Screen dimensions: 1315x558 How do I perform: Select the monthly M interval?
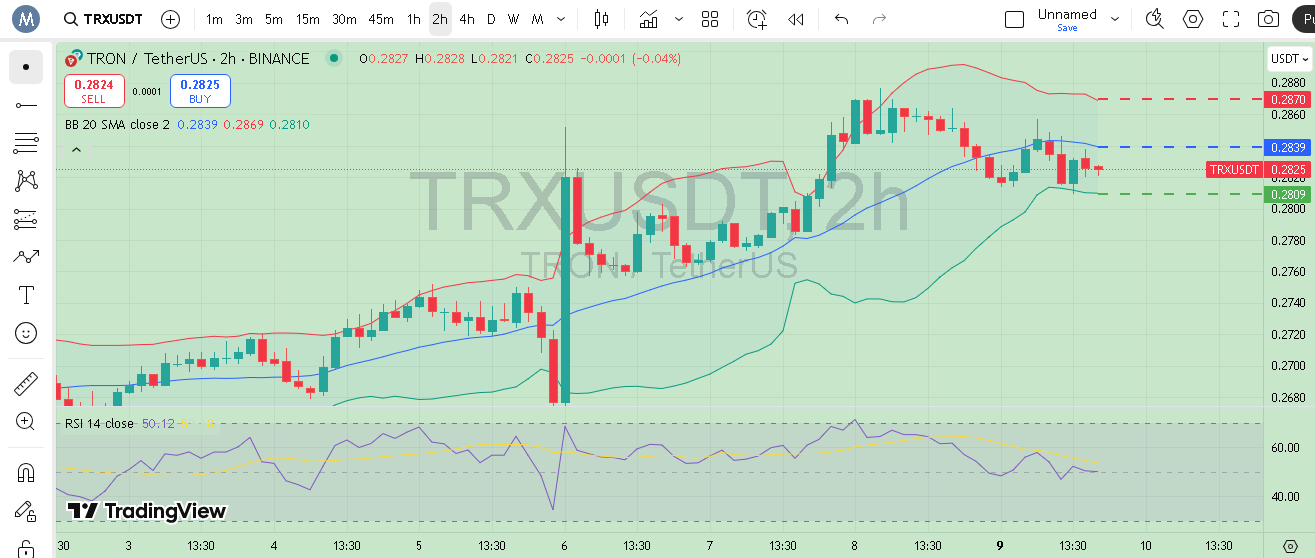(x=537, y=19)
